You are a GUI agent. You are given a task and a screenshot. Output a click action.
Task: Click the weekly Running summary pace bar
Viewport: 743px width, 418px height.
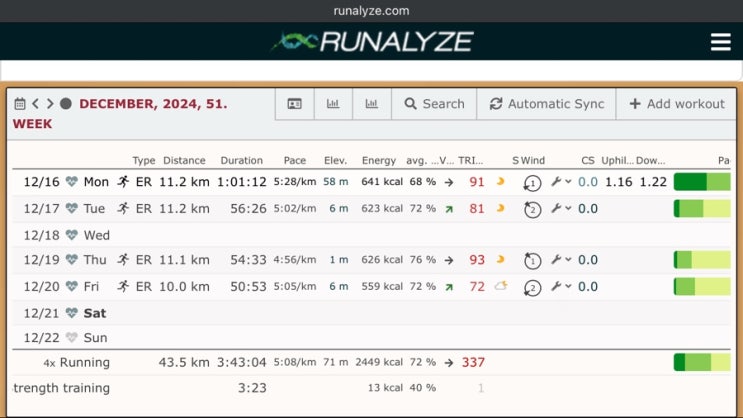click(702, 363)
